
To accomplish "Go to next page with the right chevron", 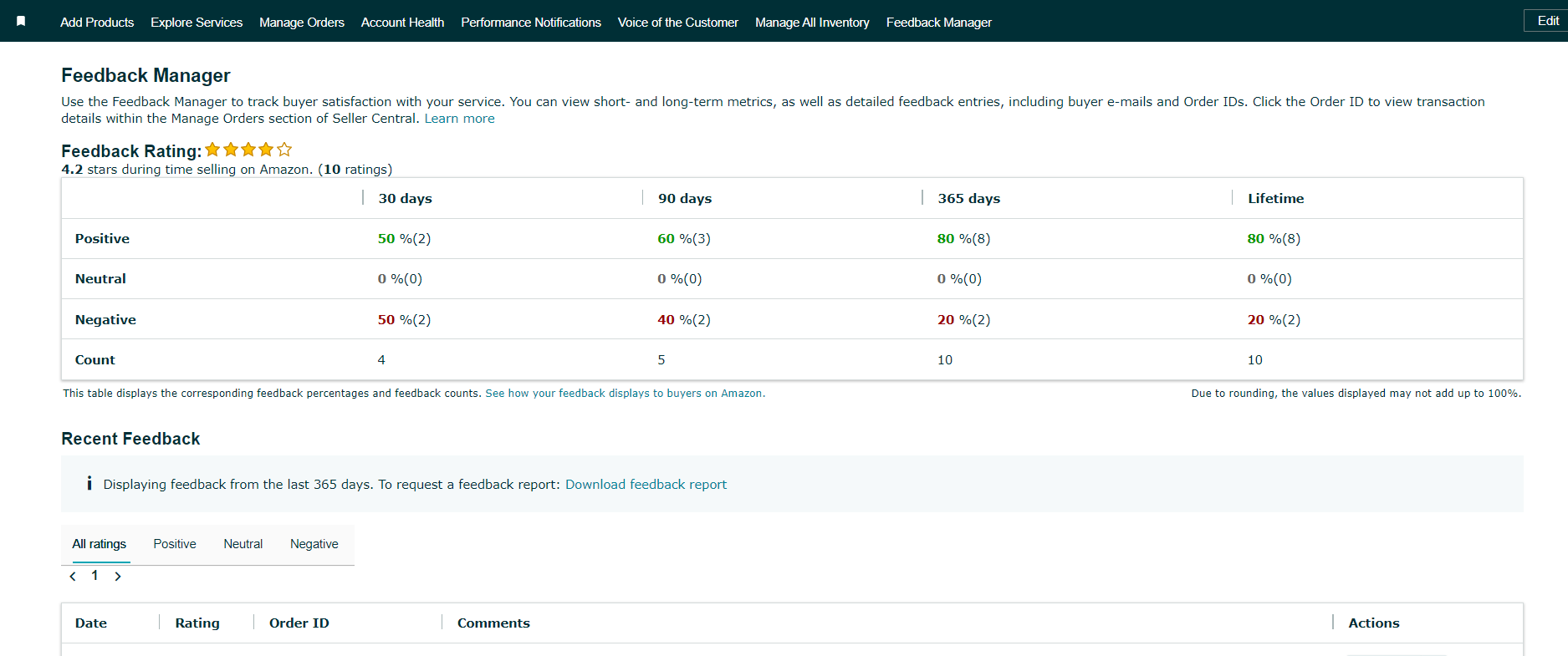I will [x=118, y=576].
